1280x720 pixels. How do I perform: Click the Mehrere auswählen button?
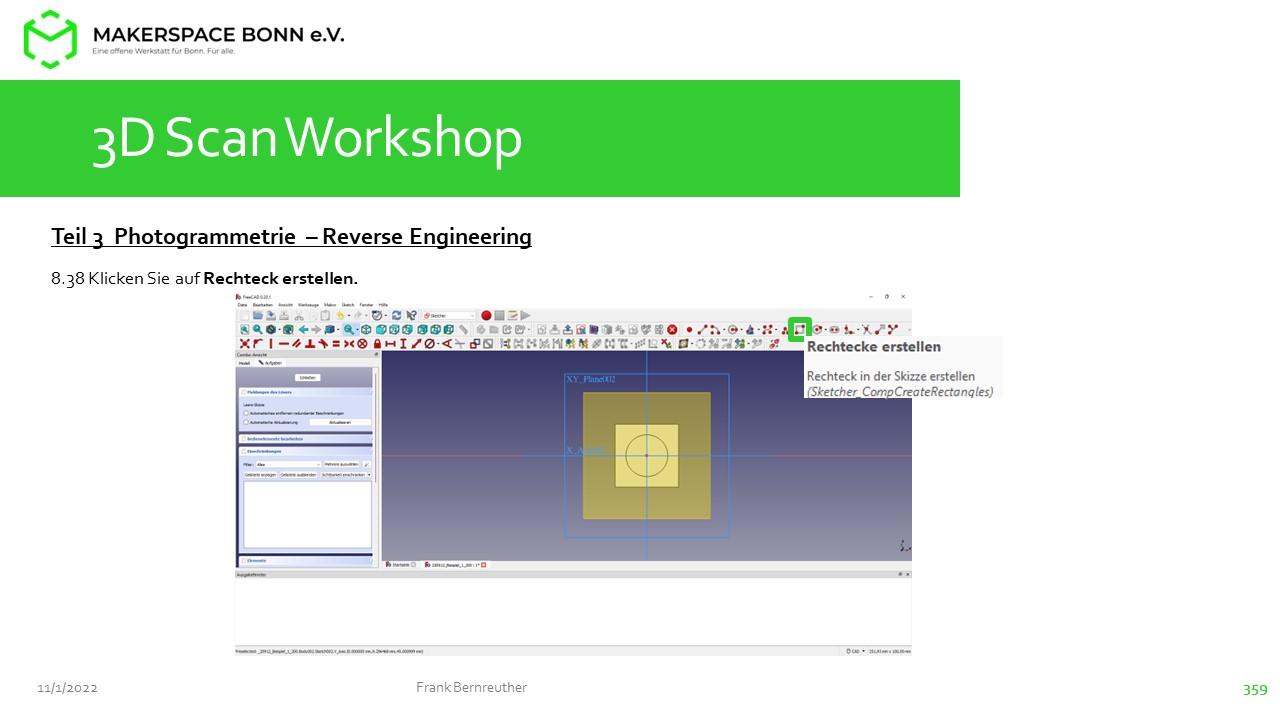click(341, 464)
